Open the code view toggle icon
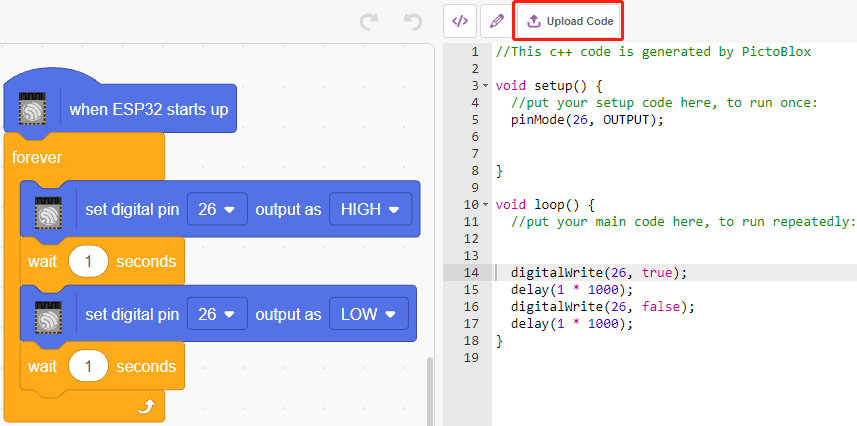Screen dimensions: 857x426 coord(460,21)
